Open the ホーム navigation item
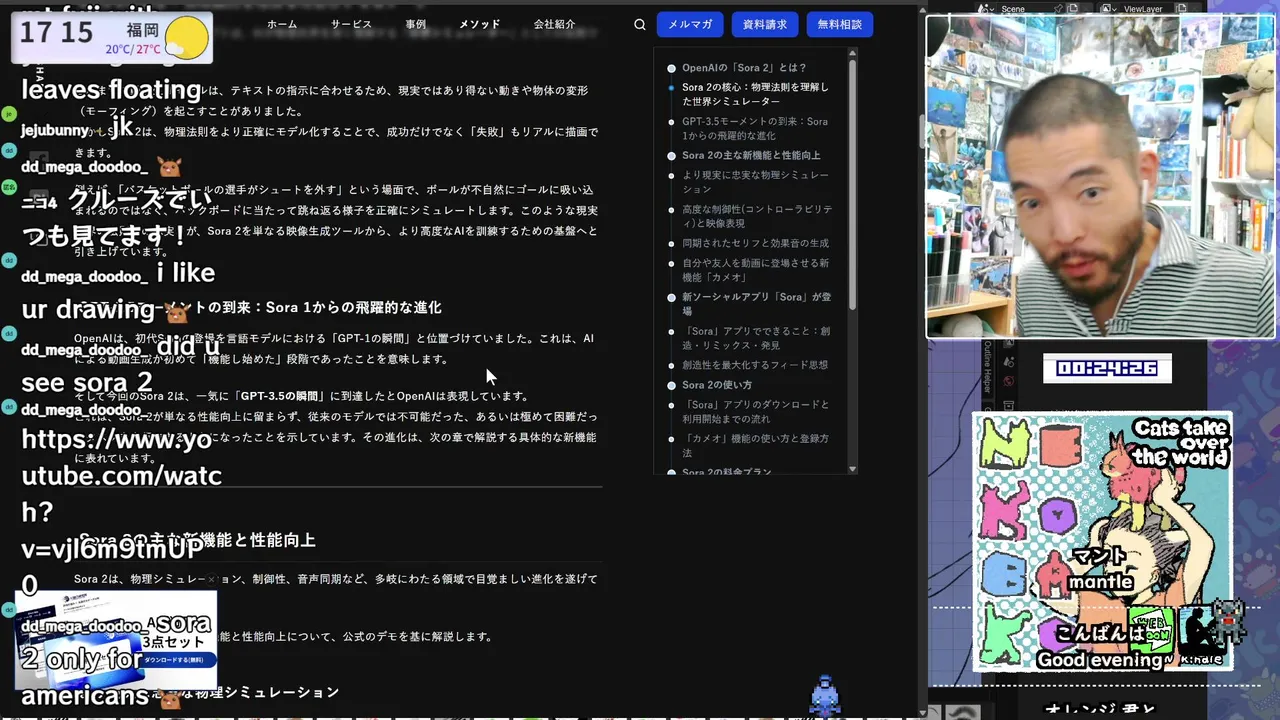1280x720 pixels. tap(282, 25)
